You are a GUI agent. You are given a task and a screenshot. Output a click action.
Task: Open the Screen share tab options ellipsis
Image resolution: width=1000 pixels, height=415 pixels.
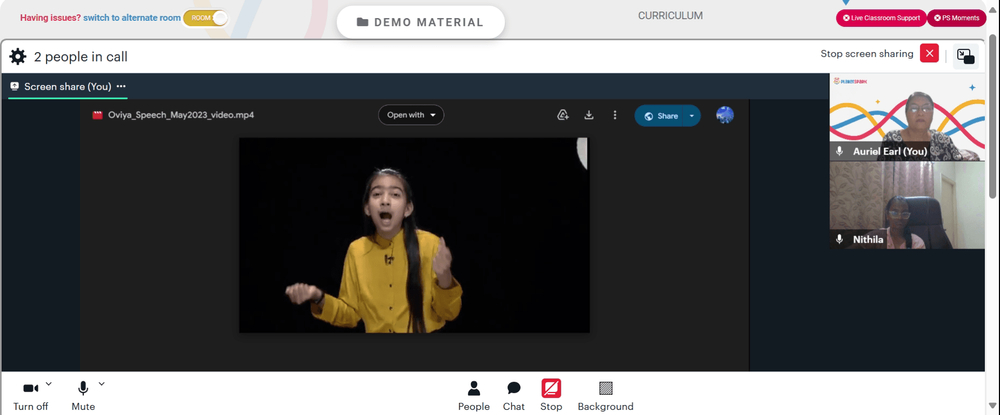click(x=121, y=86)
